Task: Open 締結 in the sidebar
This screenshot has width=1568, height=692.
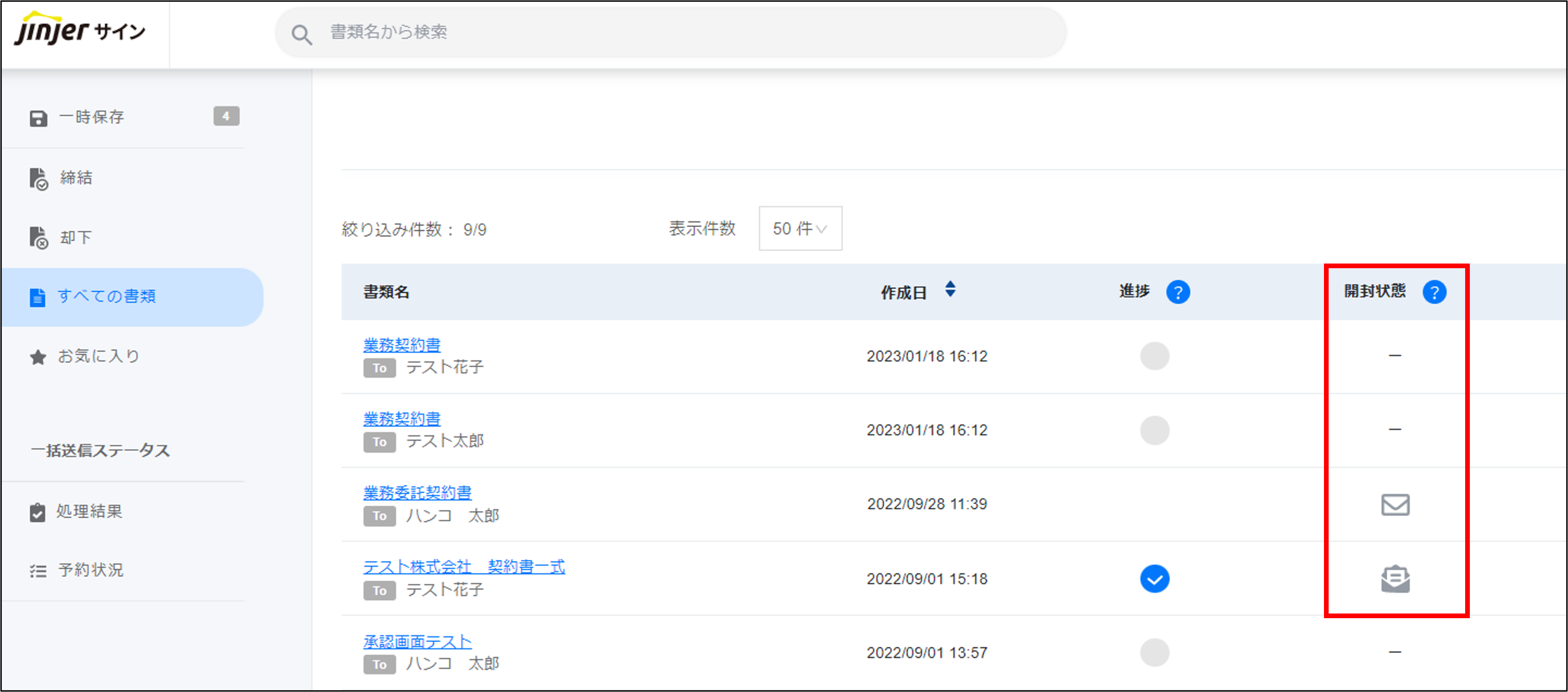Action: 75,178
